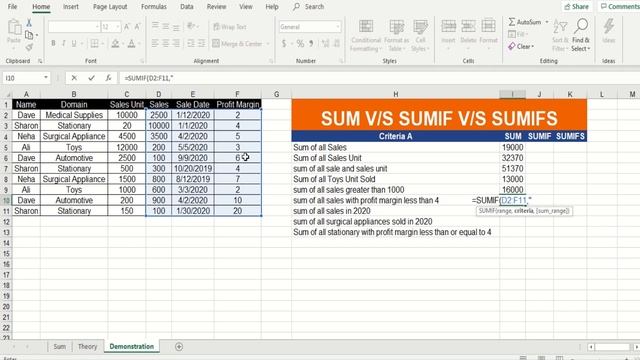Click the Clear eraser button
Screen dimensions: 640x360
[521, 47]
